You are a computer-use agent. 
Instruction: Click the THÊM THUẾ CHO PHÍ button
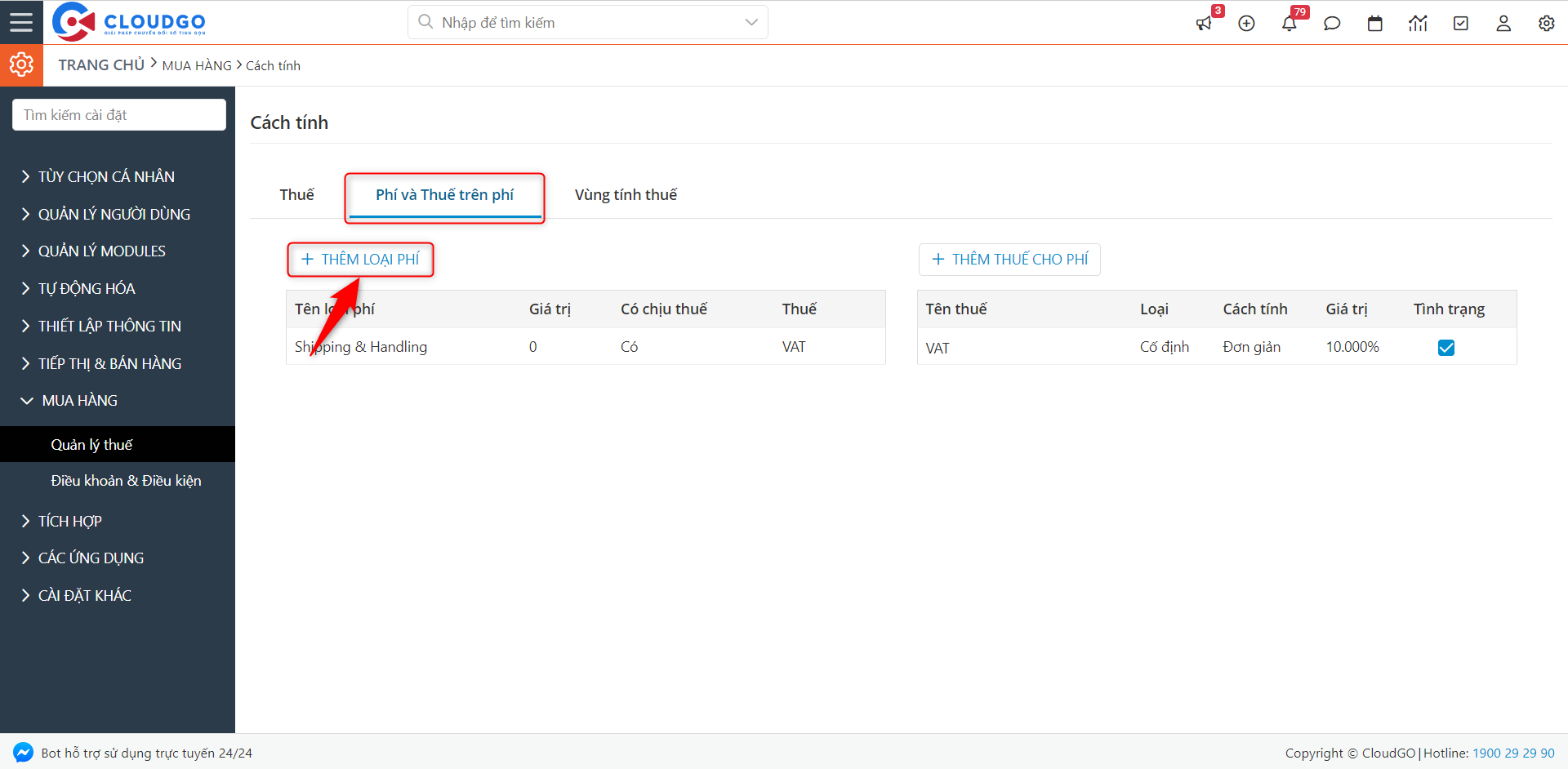click(x=1009, y=260)
